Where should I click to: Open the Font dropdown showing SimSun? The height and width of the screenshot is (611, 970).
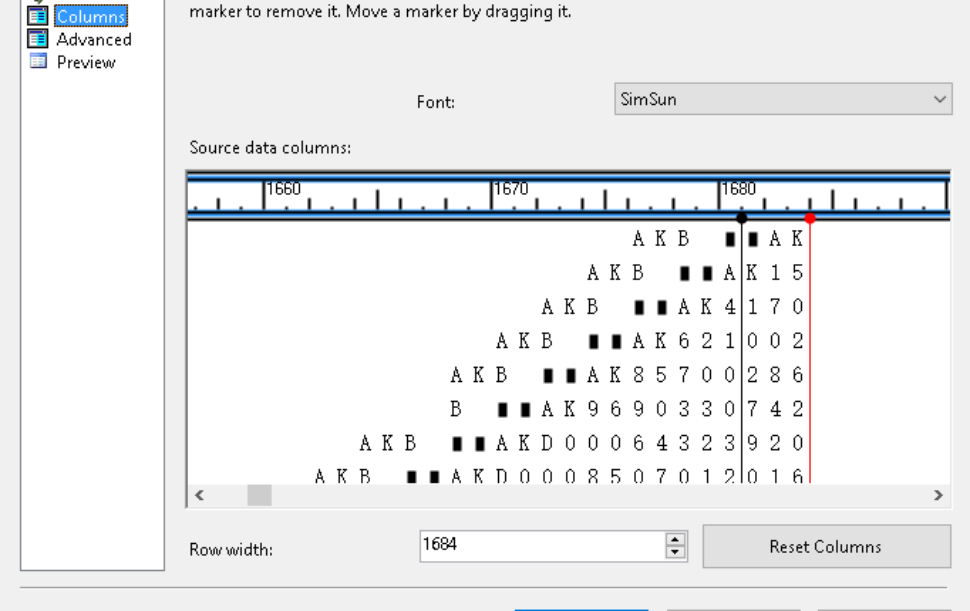coord(783,99)
